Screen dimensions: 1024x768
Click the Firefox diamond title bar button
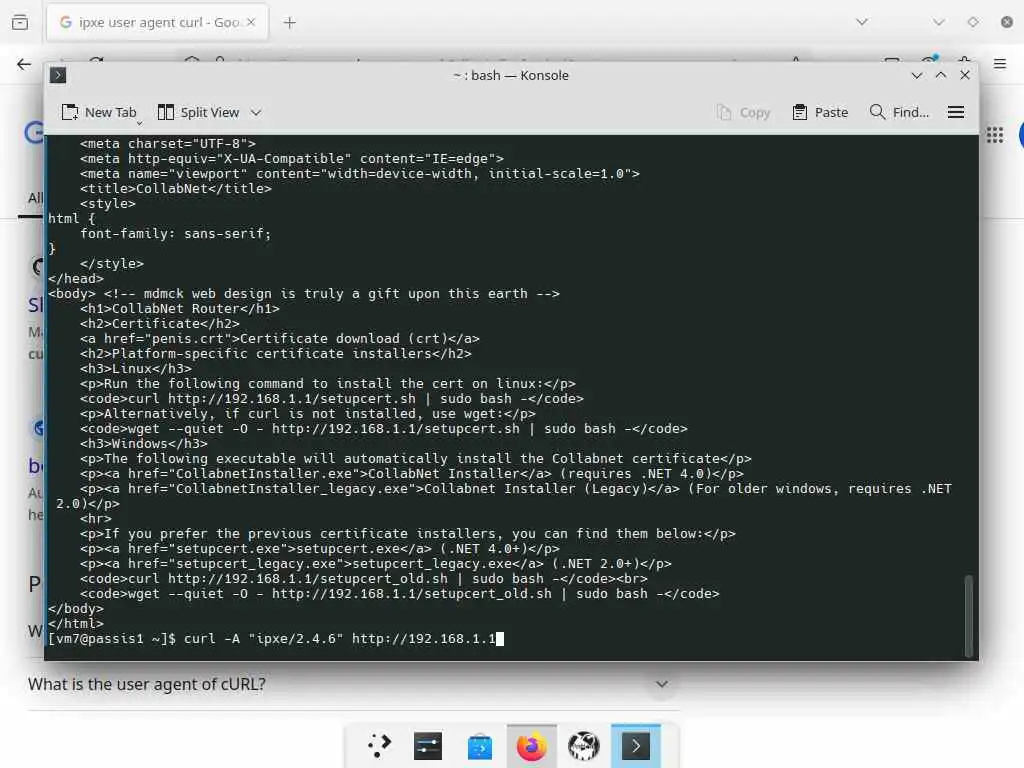(973, 22)
